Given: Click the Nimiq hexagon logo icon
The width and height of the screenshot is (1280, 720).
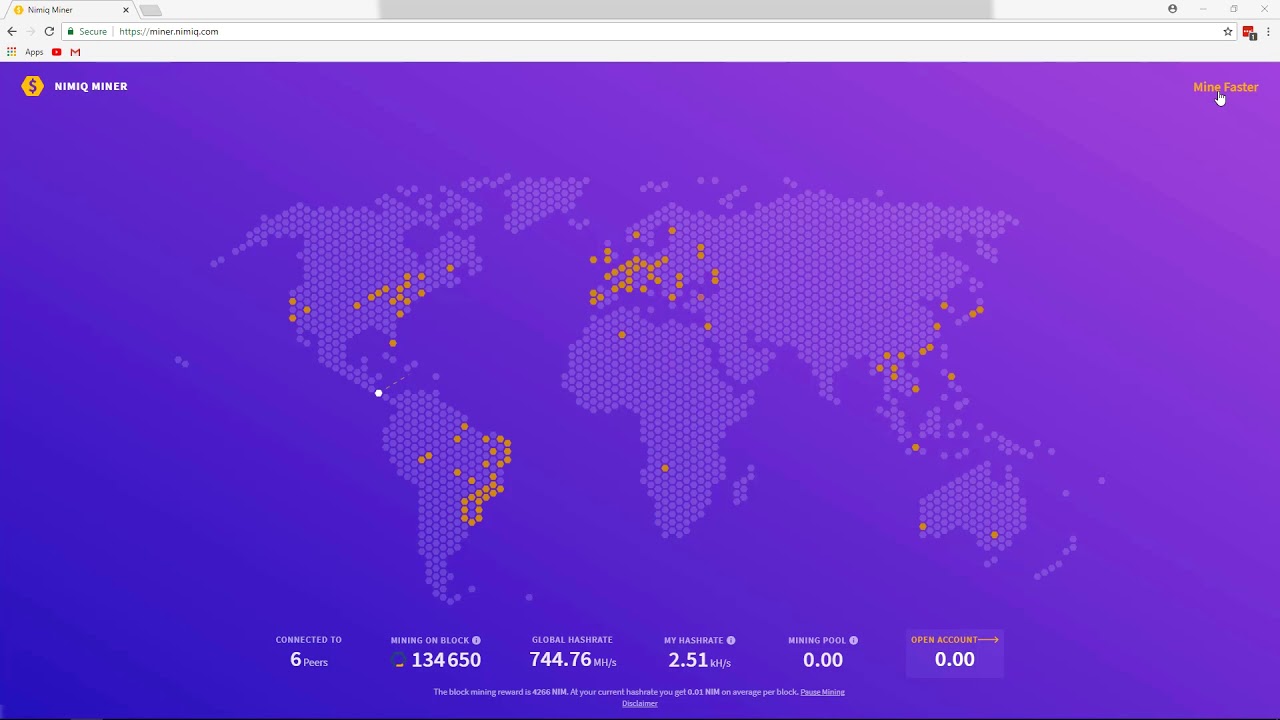Looking at the screenshot, I should [x=33, y=86].
